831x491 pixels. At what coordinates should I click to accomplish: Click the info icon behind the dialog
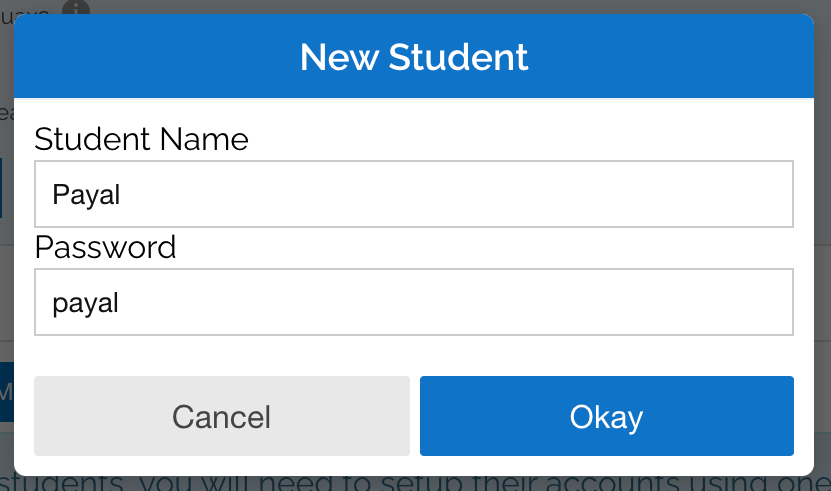pos(76,7)
